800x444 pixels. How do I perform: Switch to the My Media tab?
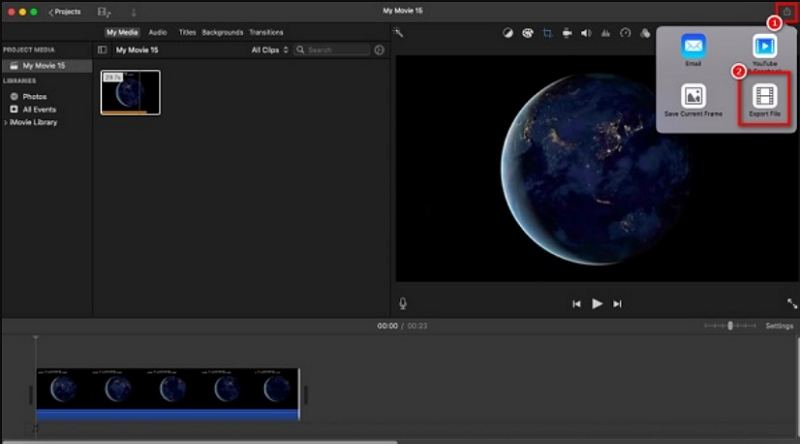pos(122,32)
